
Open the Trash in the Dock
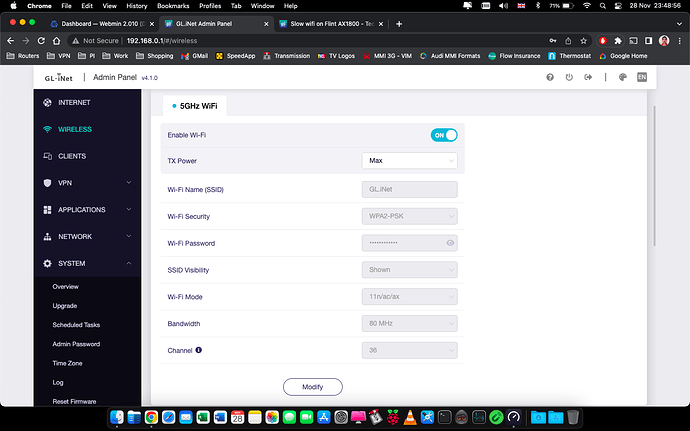coord(573,417)
